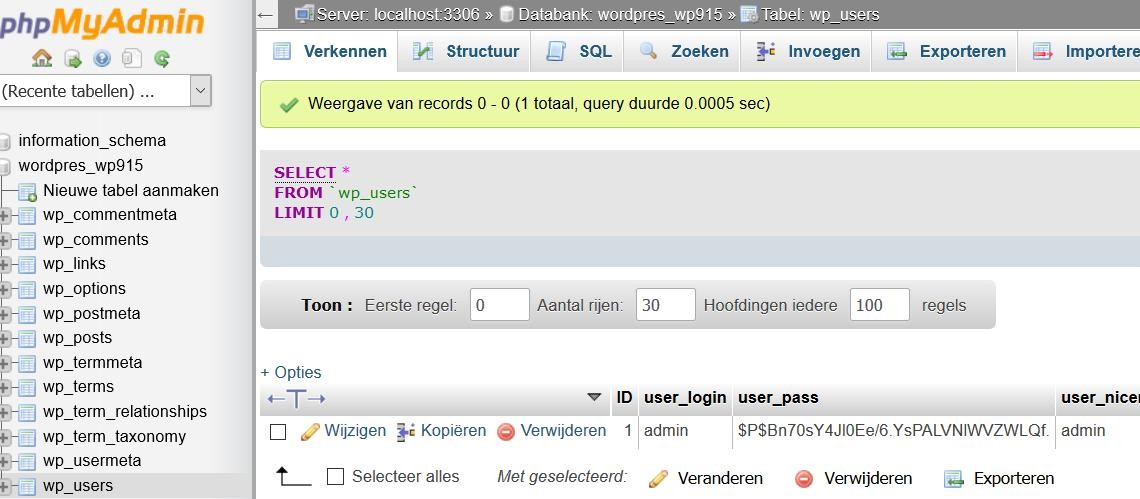Click Kopiëren for the admin row
The height and width of the screenshot is (499, 1140).
point(453,431)
